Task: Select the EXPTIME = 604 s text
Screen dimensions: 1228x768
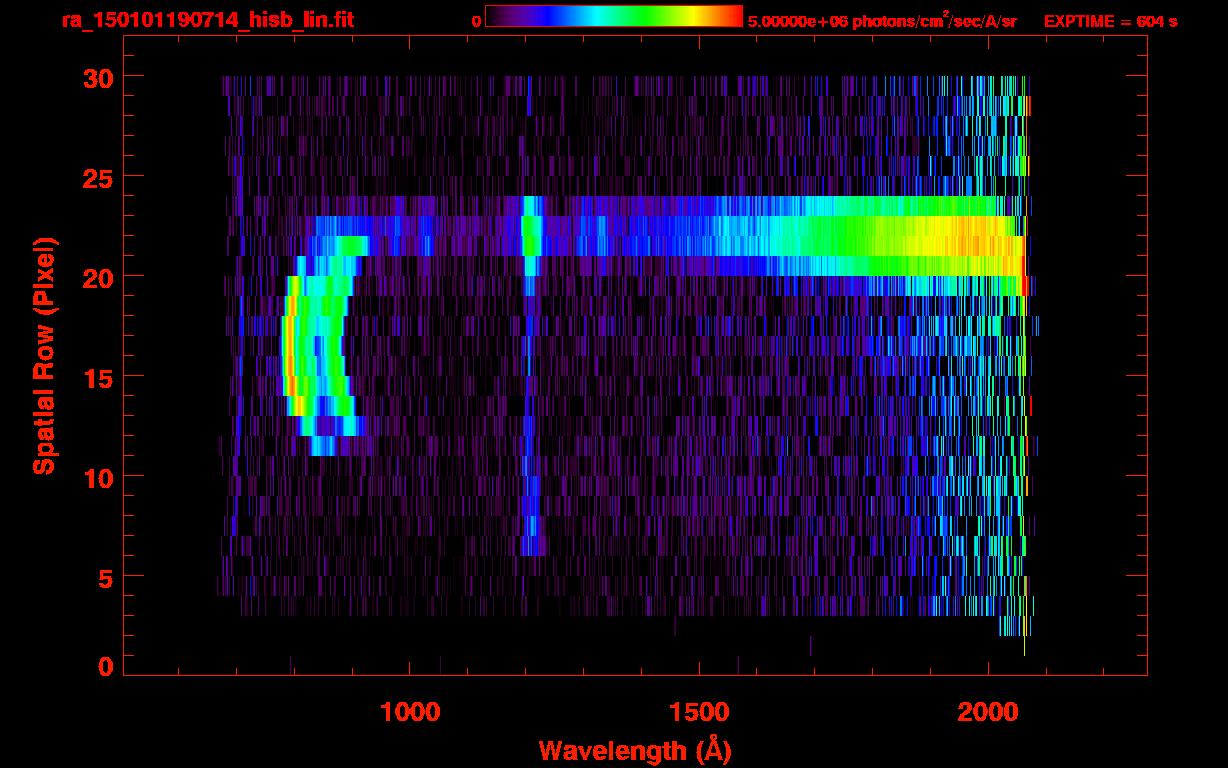Action: tap(1110, 20)
